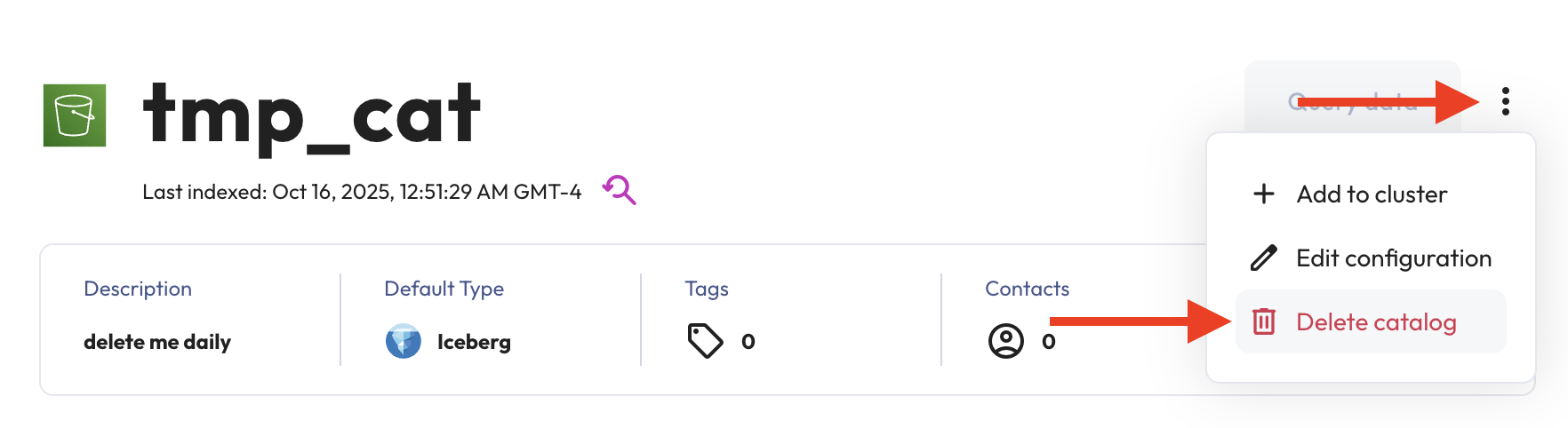Click the "delete me daily" description text

pyautogui.click(x=157, y=342)
